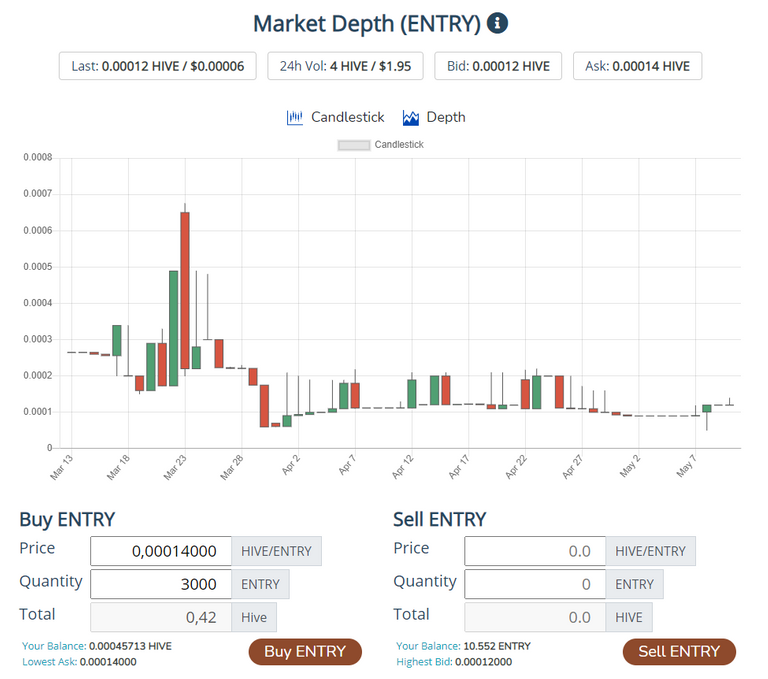This screenshot has width=768, height=679.
Task: Click ENTRY unit label in Buy Quantity
Action: 260,584
